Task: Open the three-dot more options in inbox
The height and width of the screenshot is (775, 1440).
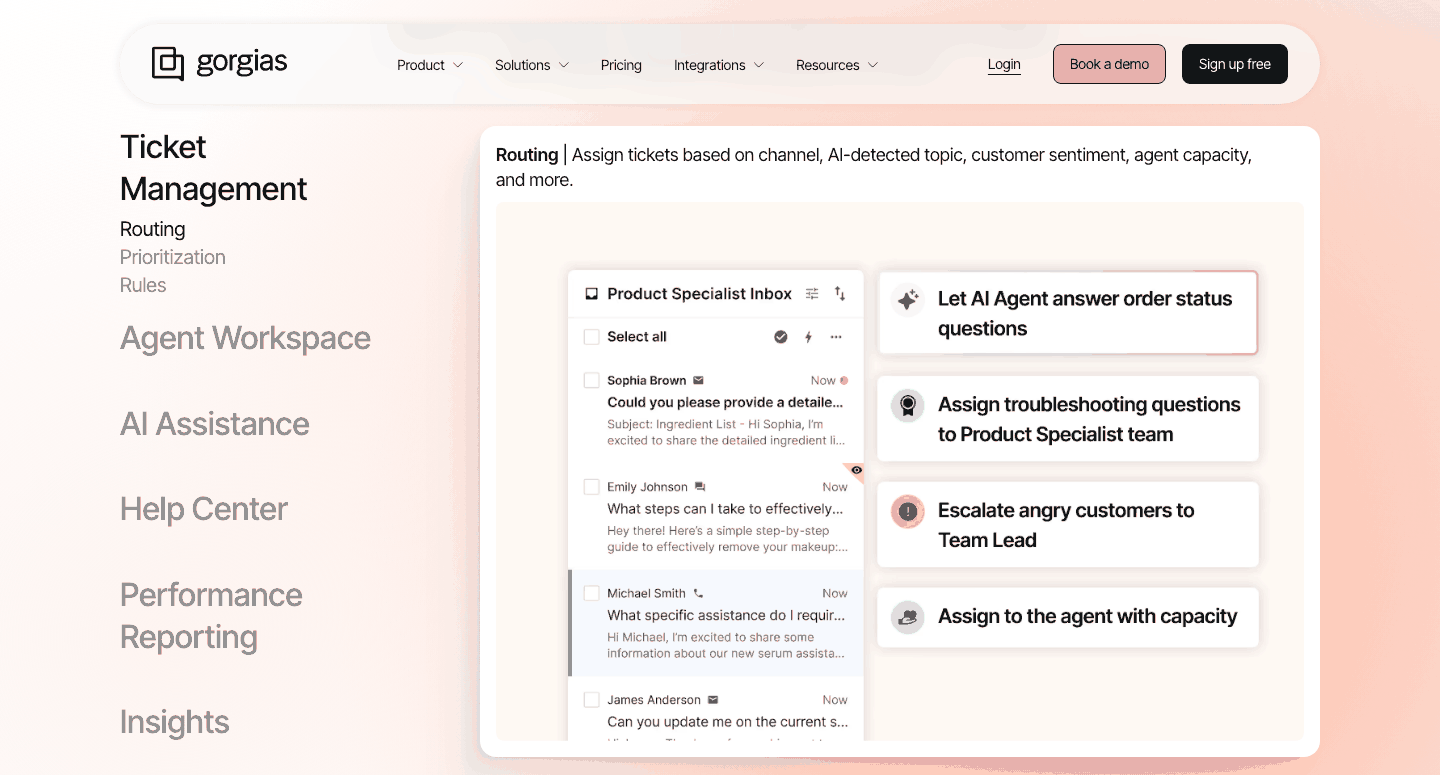Action: (x=836, y=337)
